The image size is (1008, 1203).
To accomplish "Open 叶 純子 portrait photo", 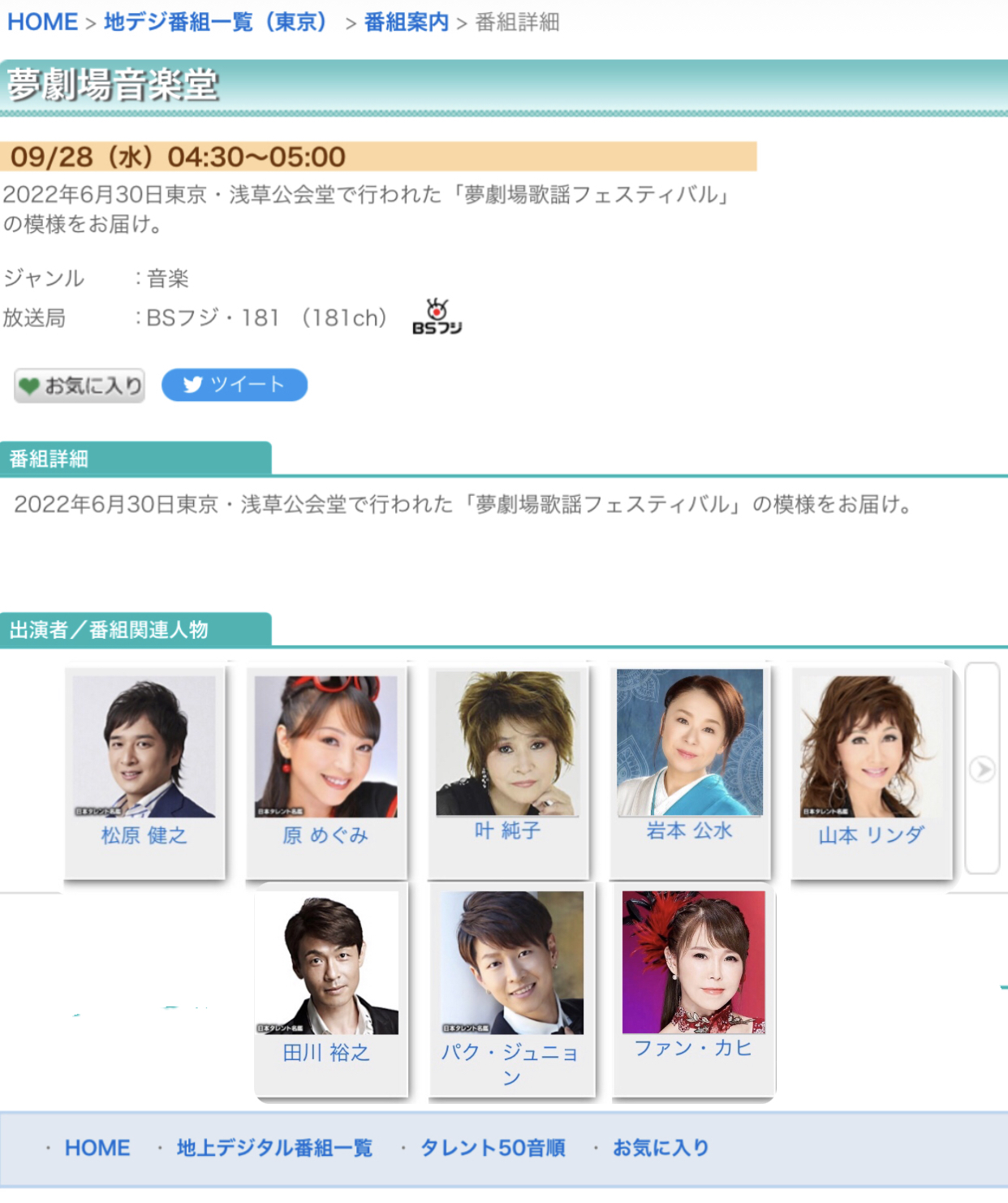I will pyautogui.click(x=508, y=743).
